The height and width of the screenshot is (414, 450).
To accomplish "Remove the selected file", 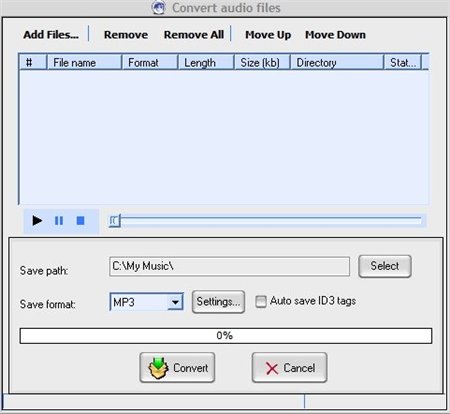I will (126, 35).
